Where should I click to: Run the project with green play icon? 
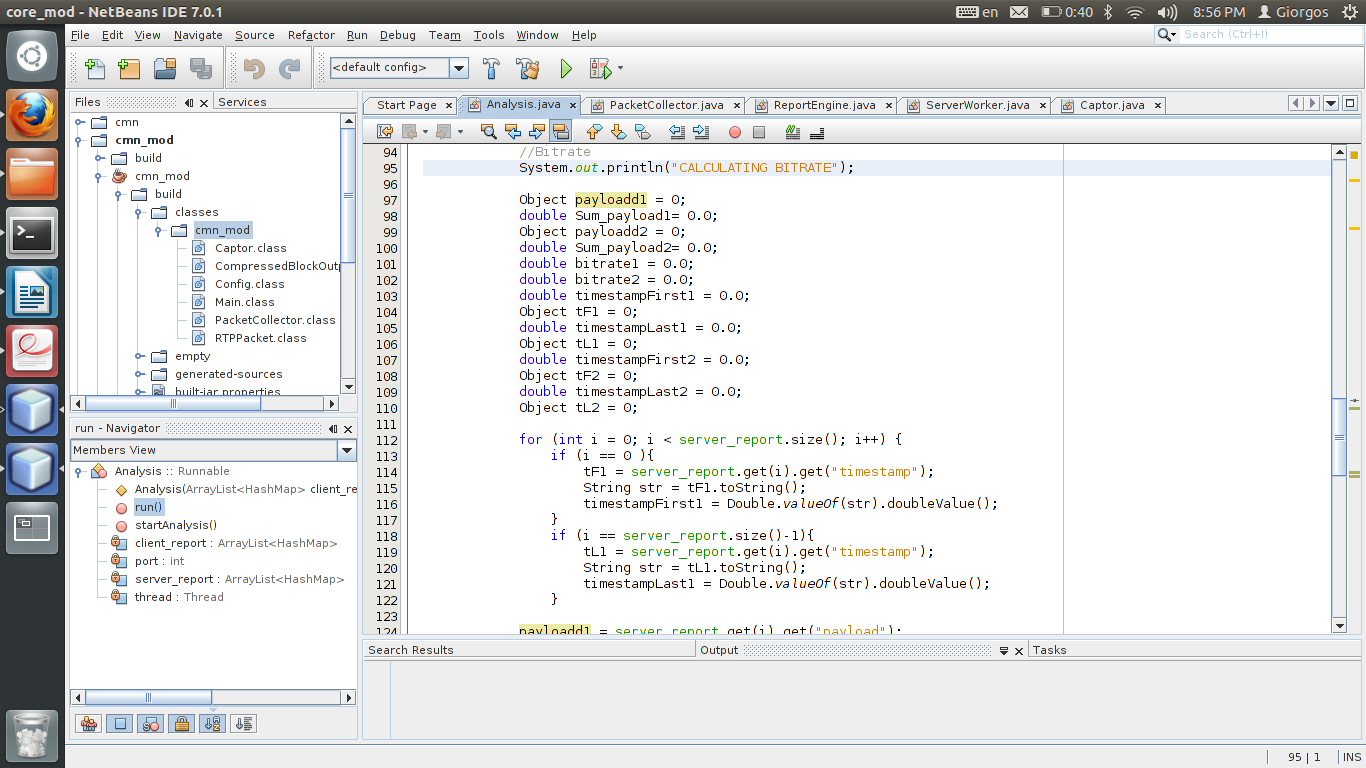[566, 69]
